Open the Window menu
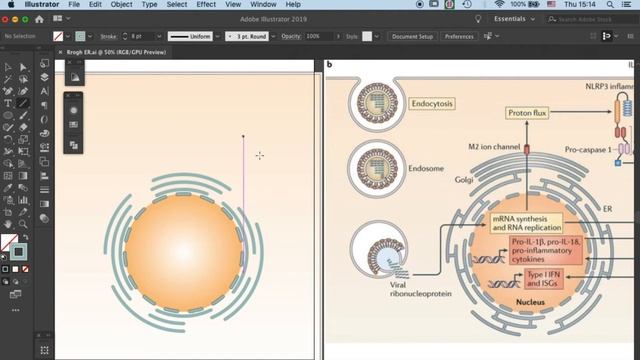640x360 pixels. pyautogui.click(x=263, y=4)
